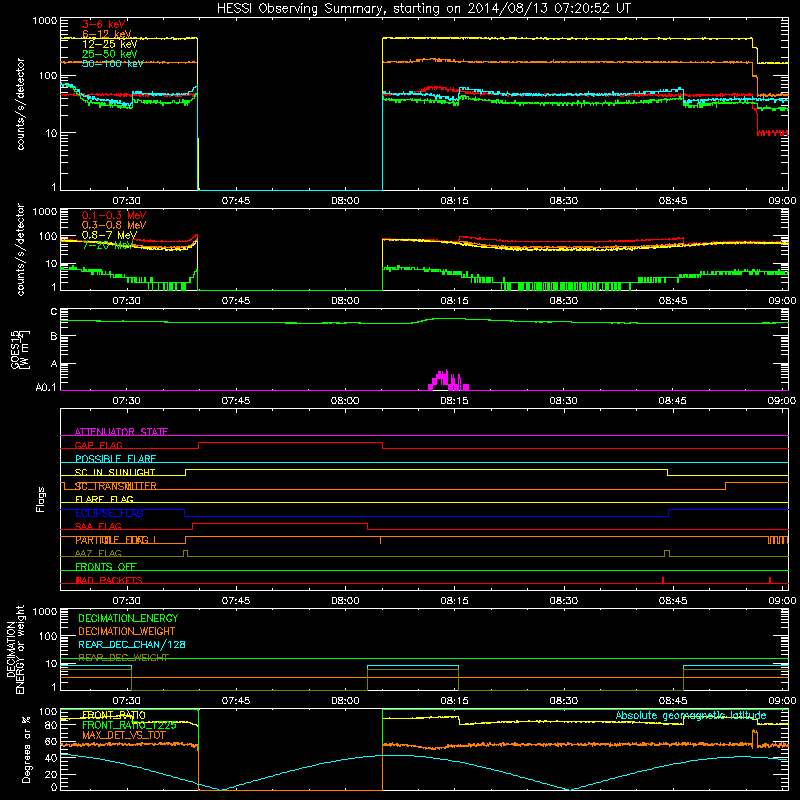Click the red BAD_PACKETS label
Image resolution: width=800 pixels, height=800 pixels.
point(109,580)
